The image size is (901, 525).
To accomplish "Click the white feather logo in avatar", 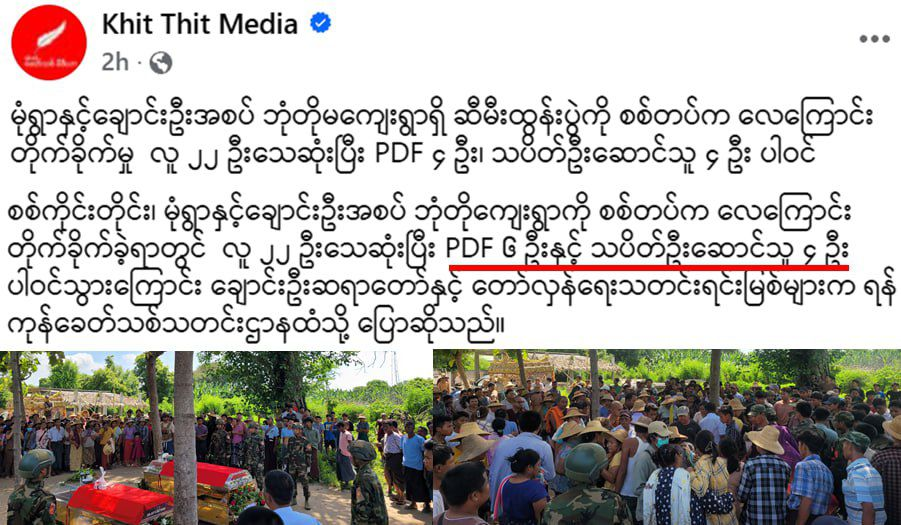I will pyautogui.click(x=51, y=35).
